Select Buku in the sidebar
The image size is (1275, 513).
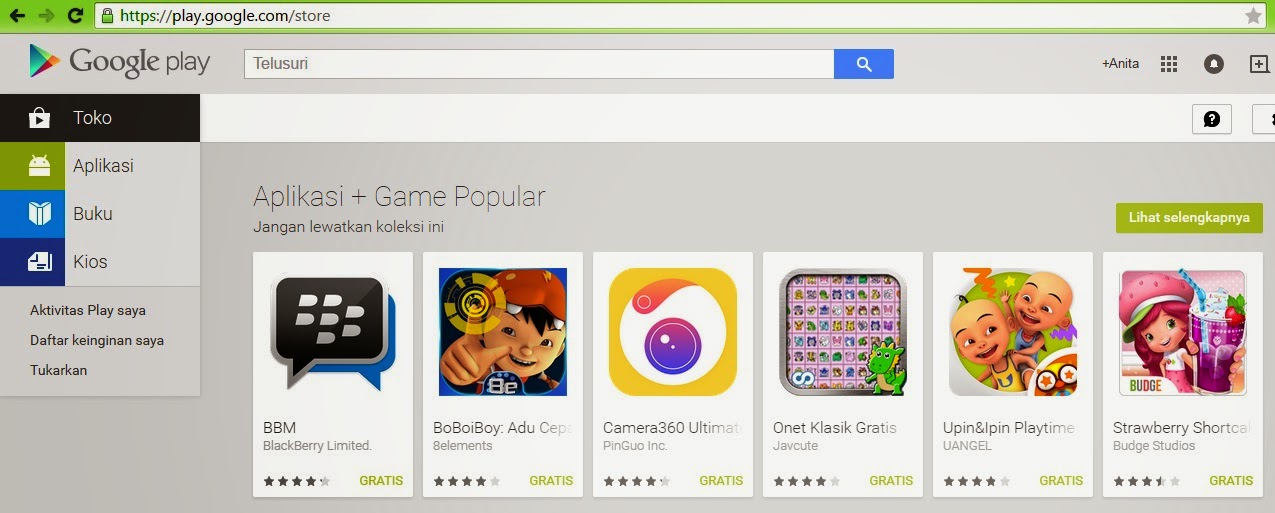pos(100,214)
